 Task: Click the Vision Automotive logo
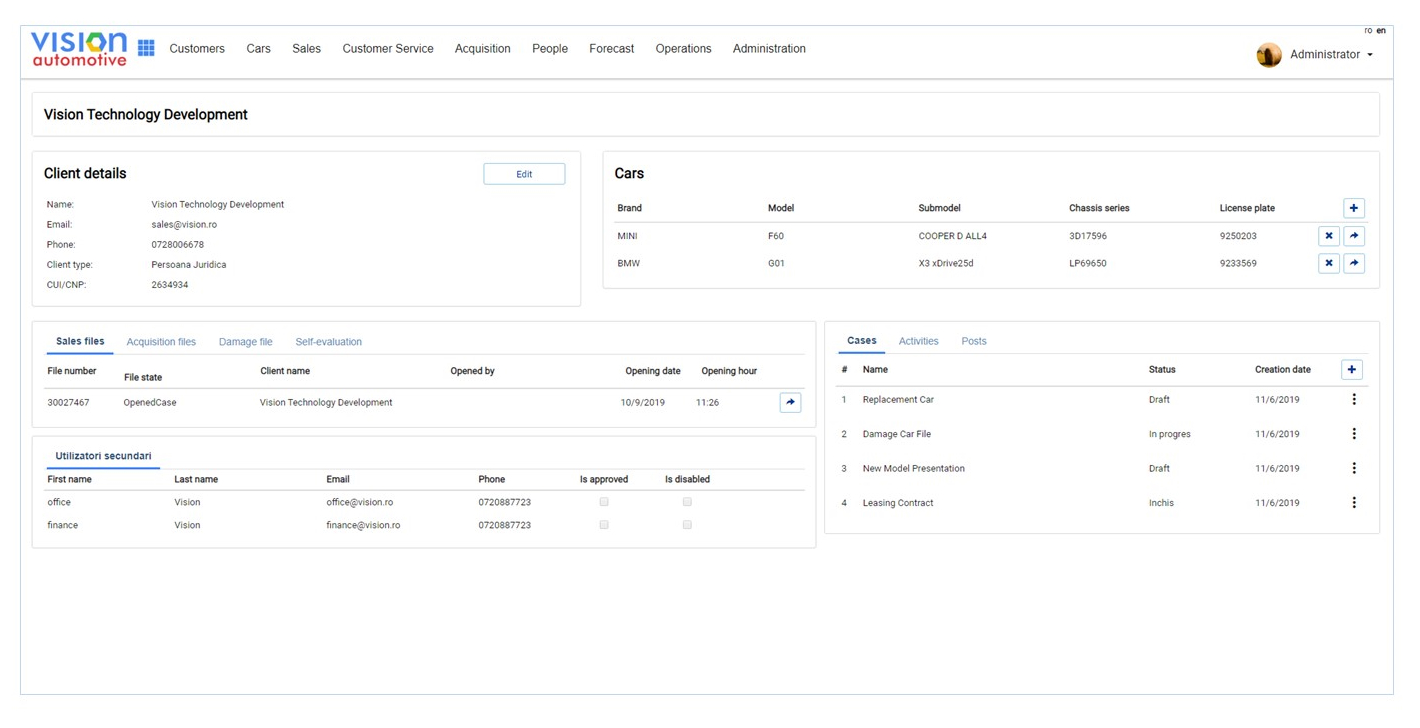point(79,48)
